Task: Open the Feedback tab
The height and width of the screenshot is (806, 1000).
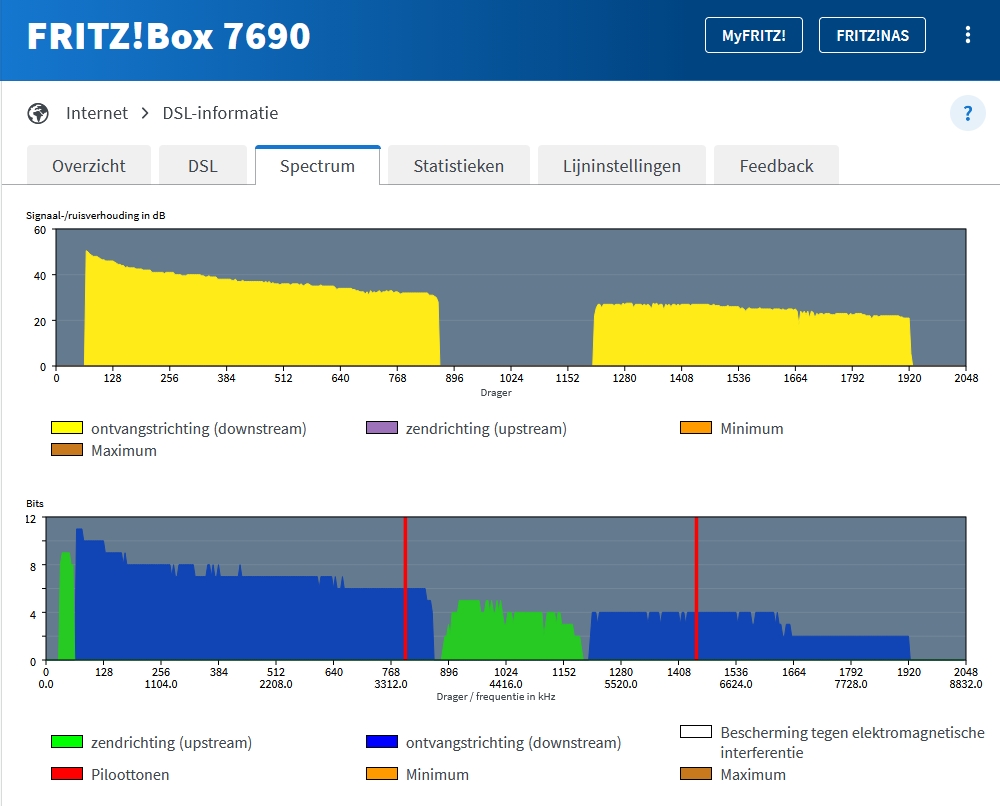Action: pyautogui.click(x=776, y=166)
